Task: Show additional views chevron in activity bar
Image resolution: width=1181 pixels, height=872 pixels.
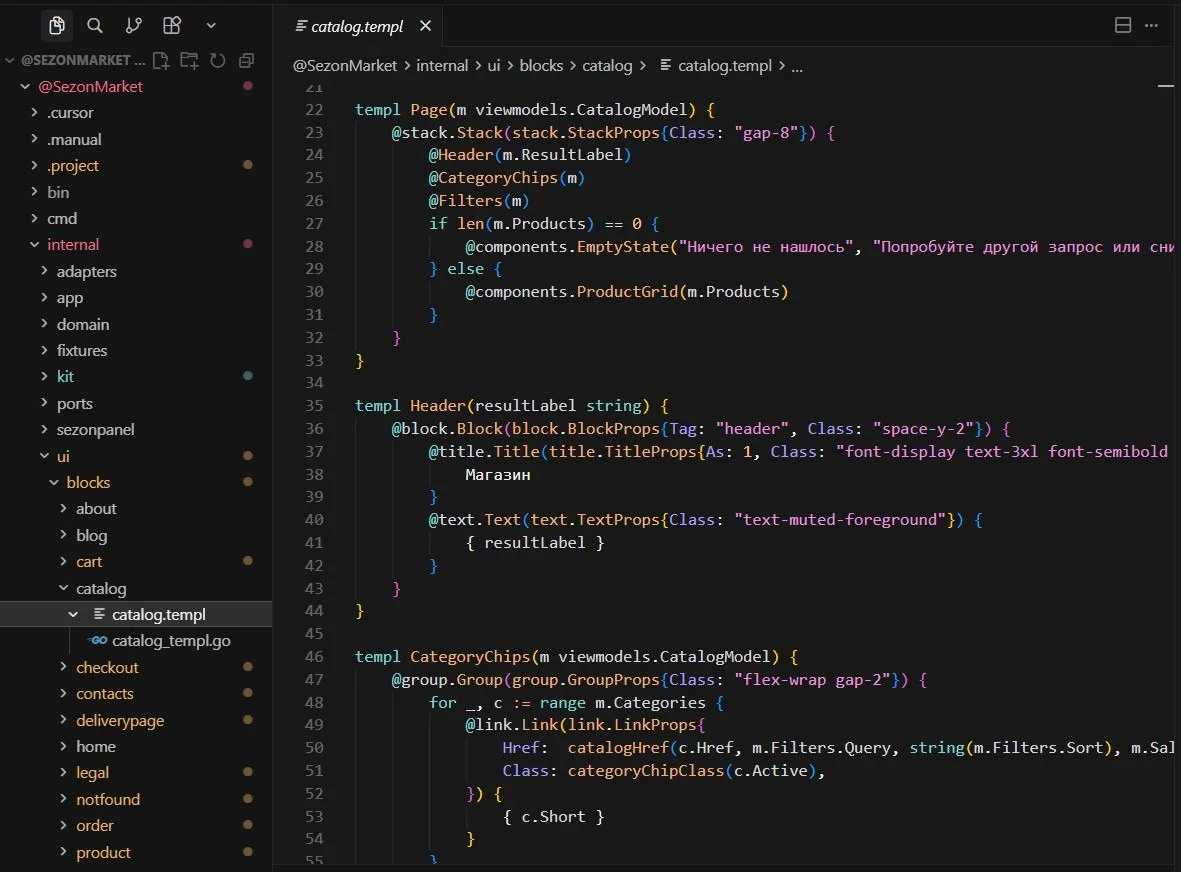Action: 211,26
